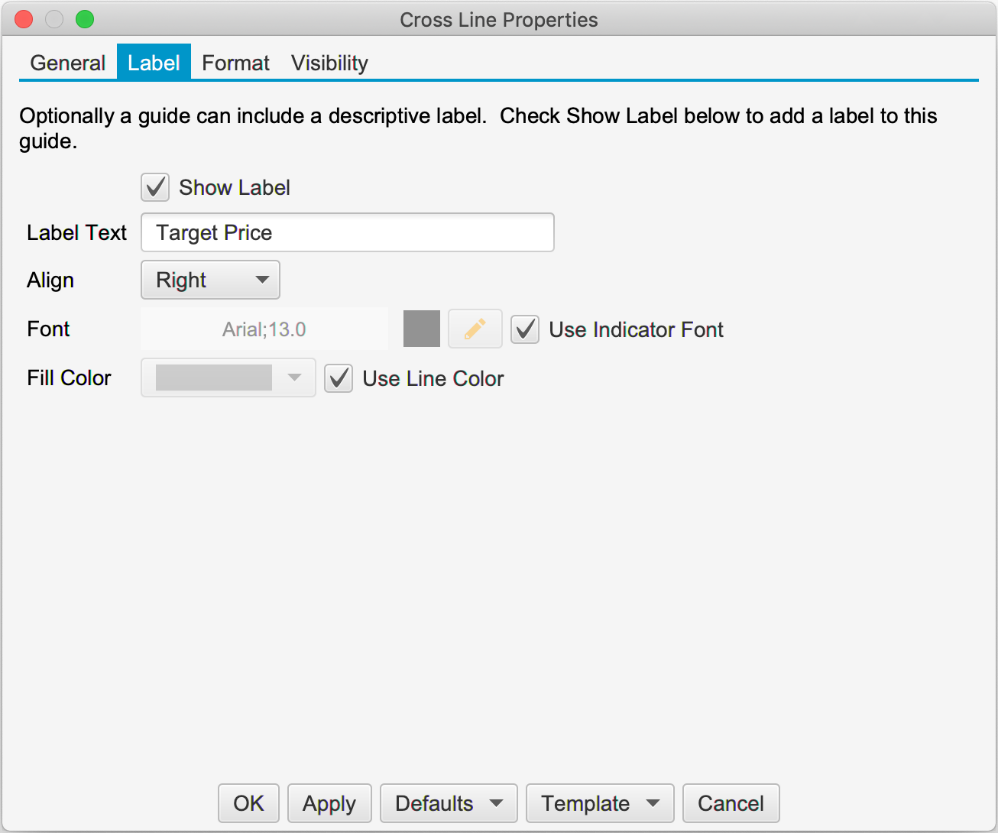This screenshot has height=833, width=998.
Task: Go to the Visibility tab
Action: (329, 63)
